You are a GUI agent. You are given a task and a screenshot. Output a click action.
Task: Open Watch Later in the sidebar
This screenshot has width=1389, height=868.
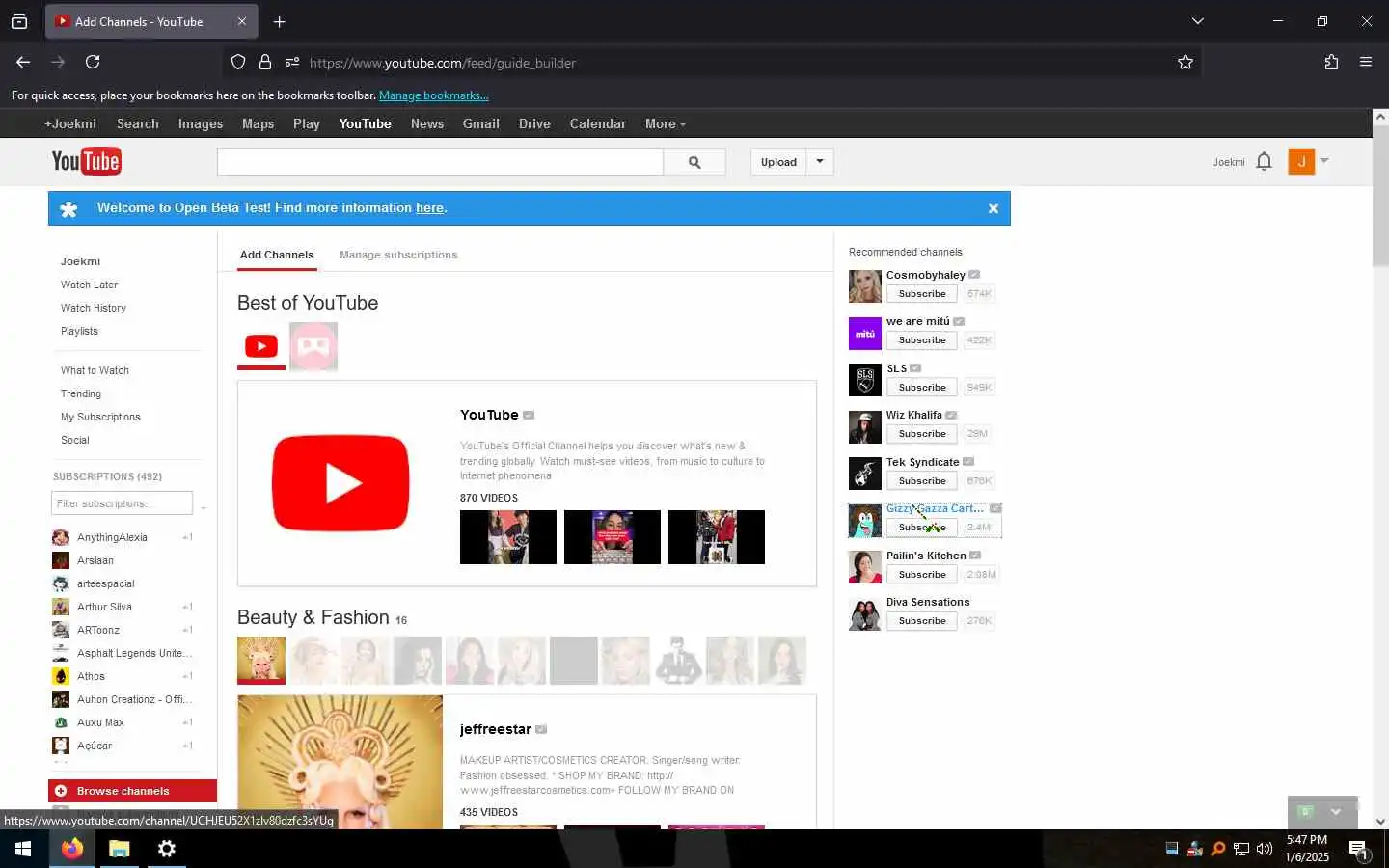click(89, 285)
